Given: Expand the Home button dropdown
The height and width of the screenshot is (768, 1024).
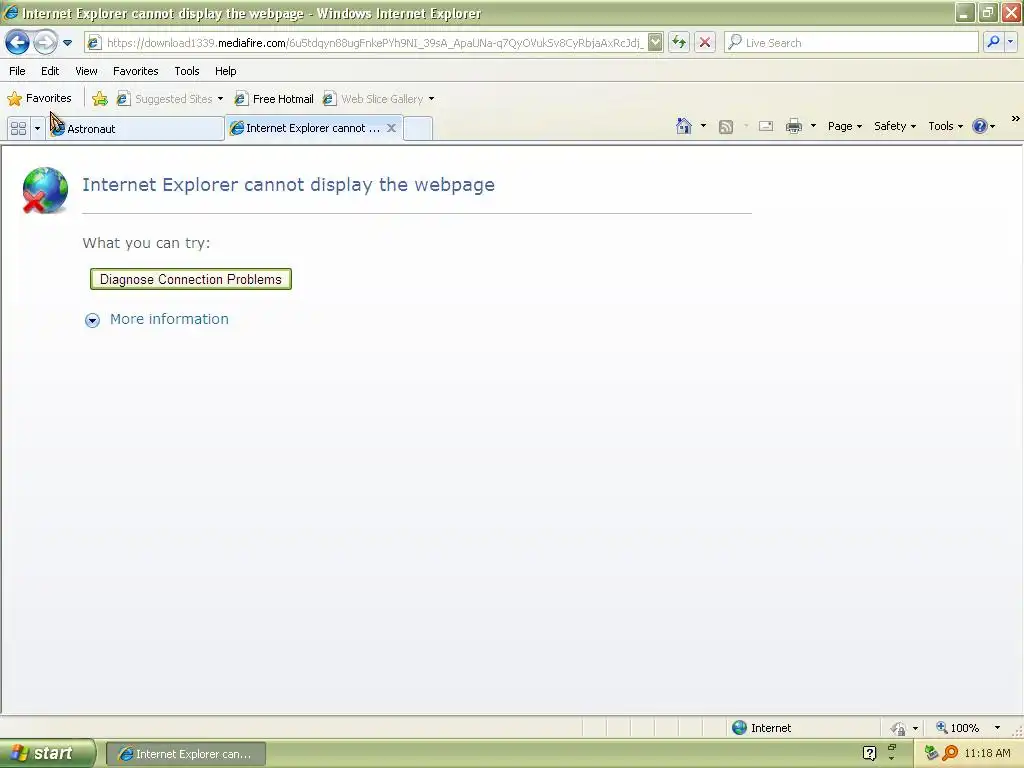Looking at the screenshot, I should pos(703,126).
